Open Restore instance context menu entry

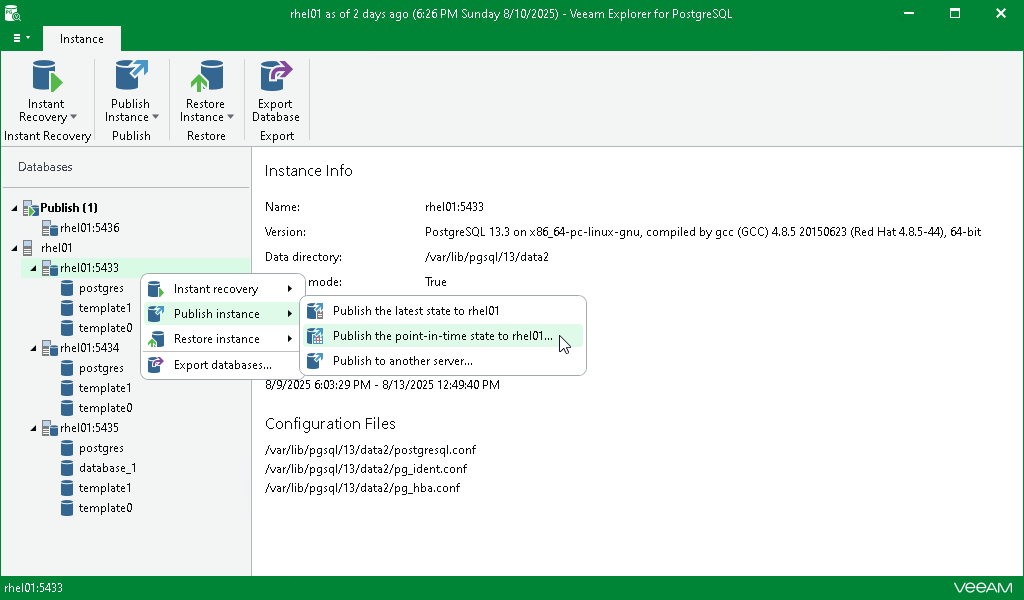pyautogui.click(x=223, y=339)
